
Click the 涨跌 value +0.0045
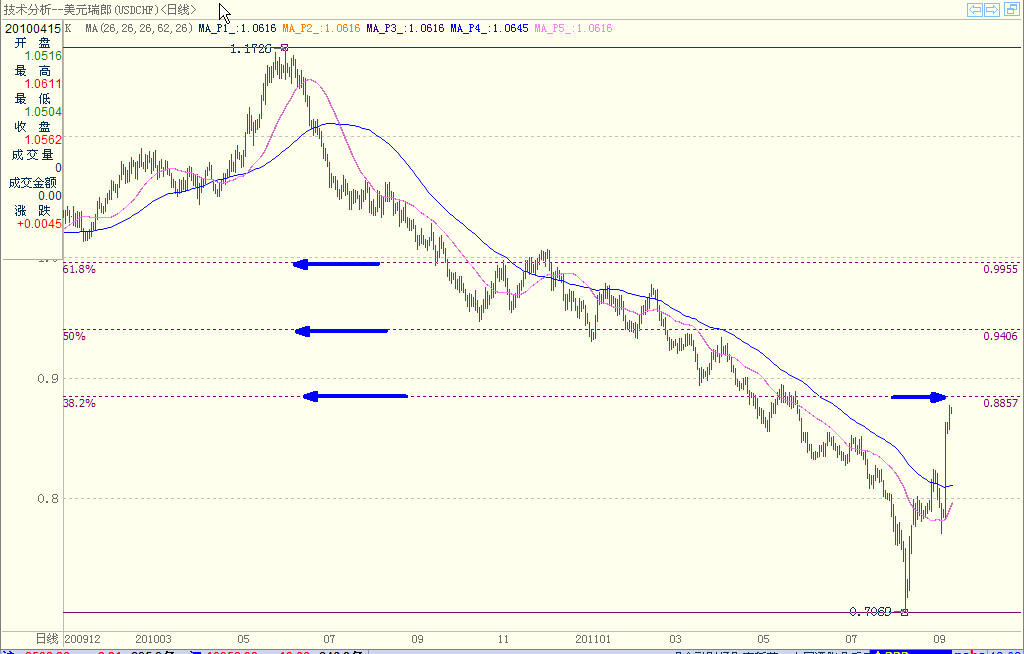pos(40,224)
